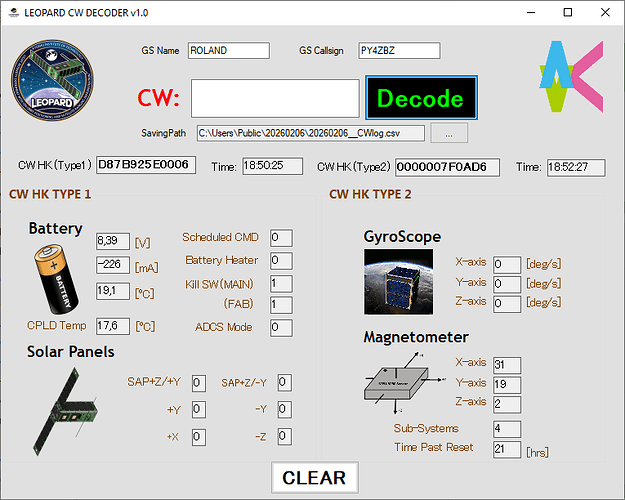Edit the GS Name field
This screenshot has width=625, height=500.
click(x=227, y=51)
